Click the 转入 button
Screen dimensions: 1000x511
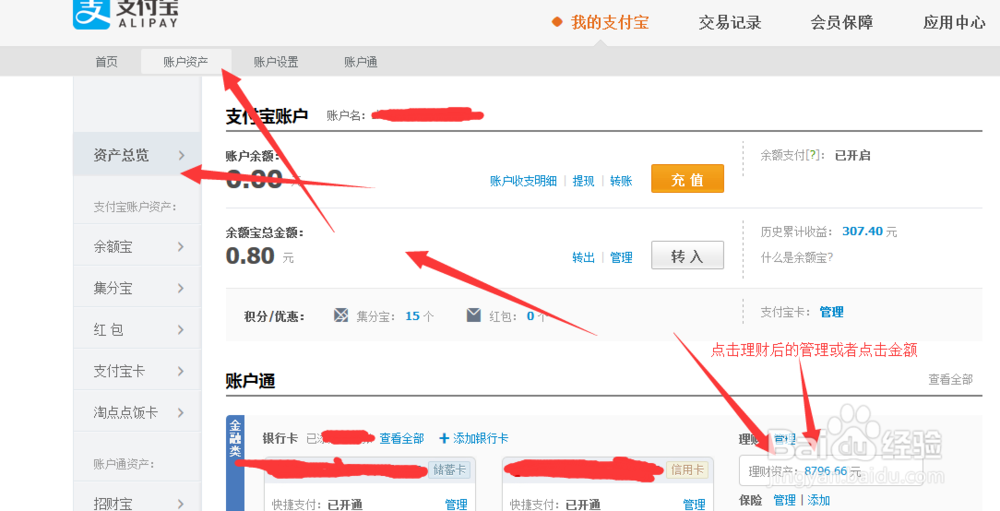[x=688, y=255]
